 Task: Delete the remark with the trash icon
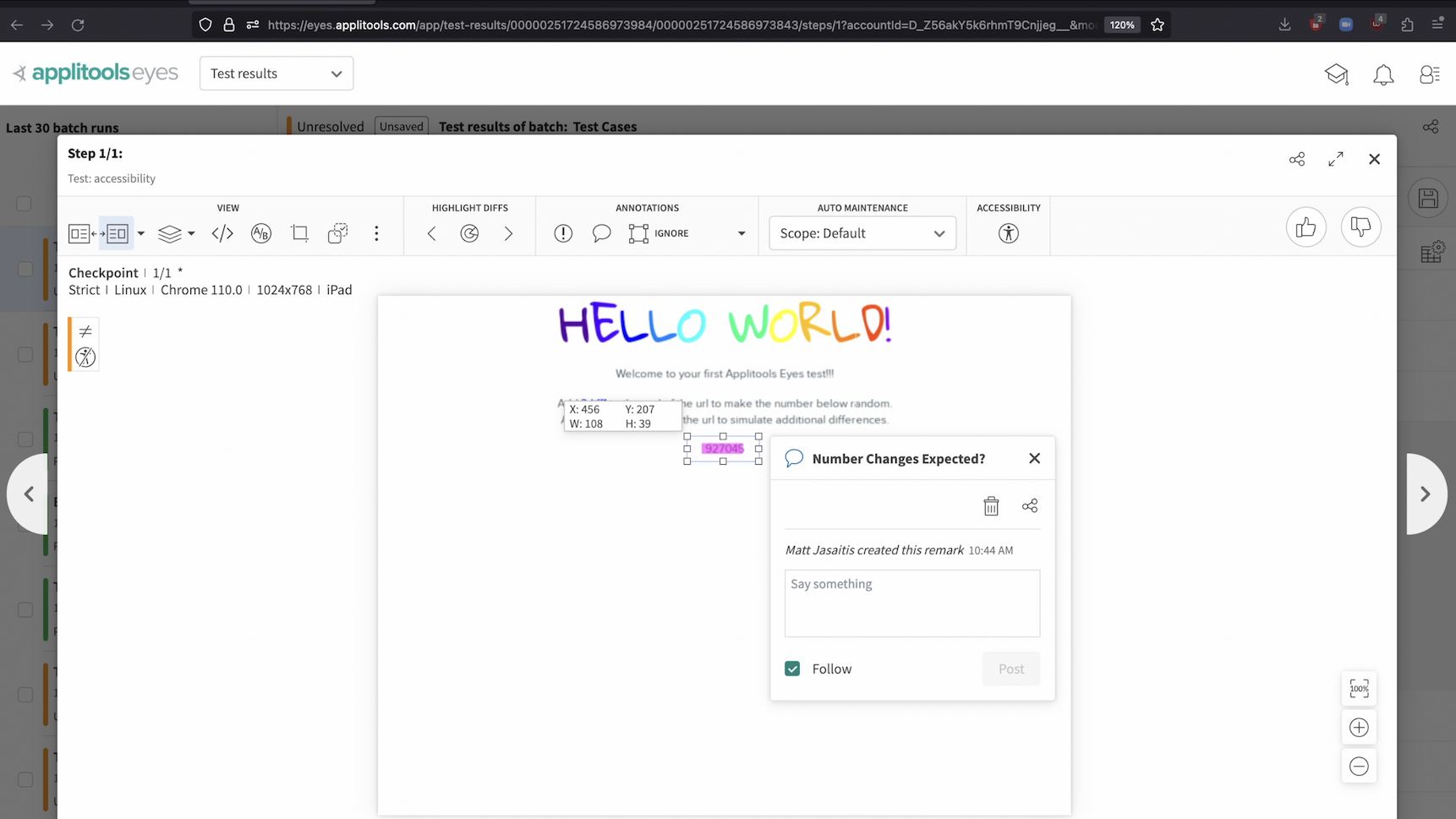(992, 505)
